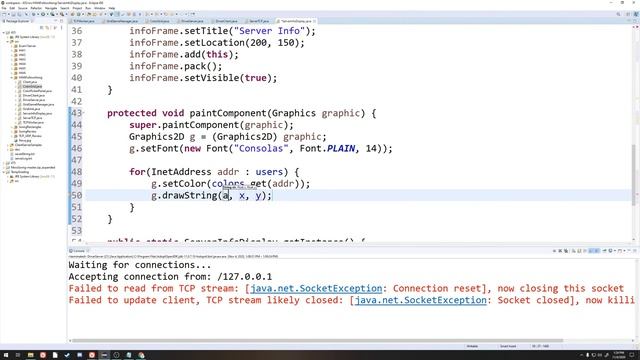Open the Source menu

tap(22, 8)
